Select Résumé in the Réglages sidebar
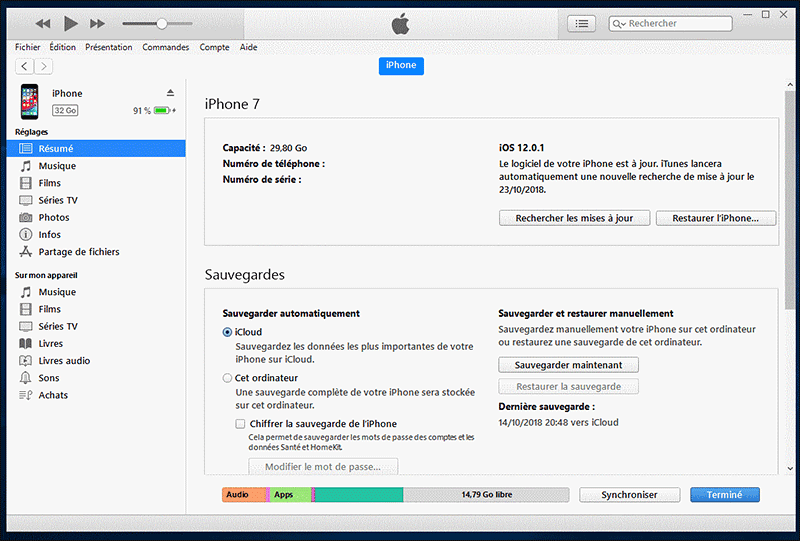Screen dimensions: 800x541 (x=96, y=149)
